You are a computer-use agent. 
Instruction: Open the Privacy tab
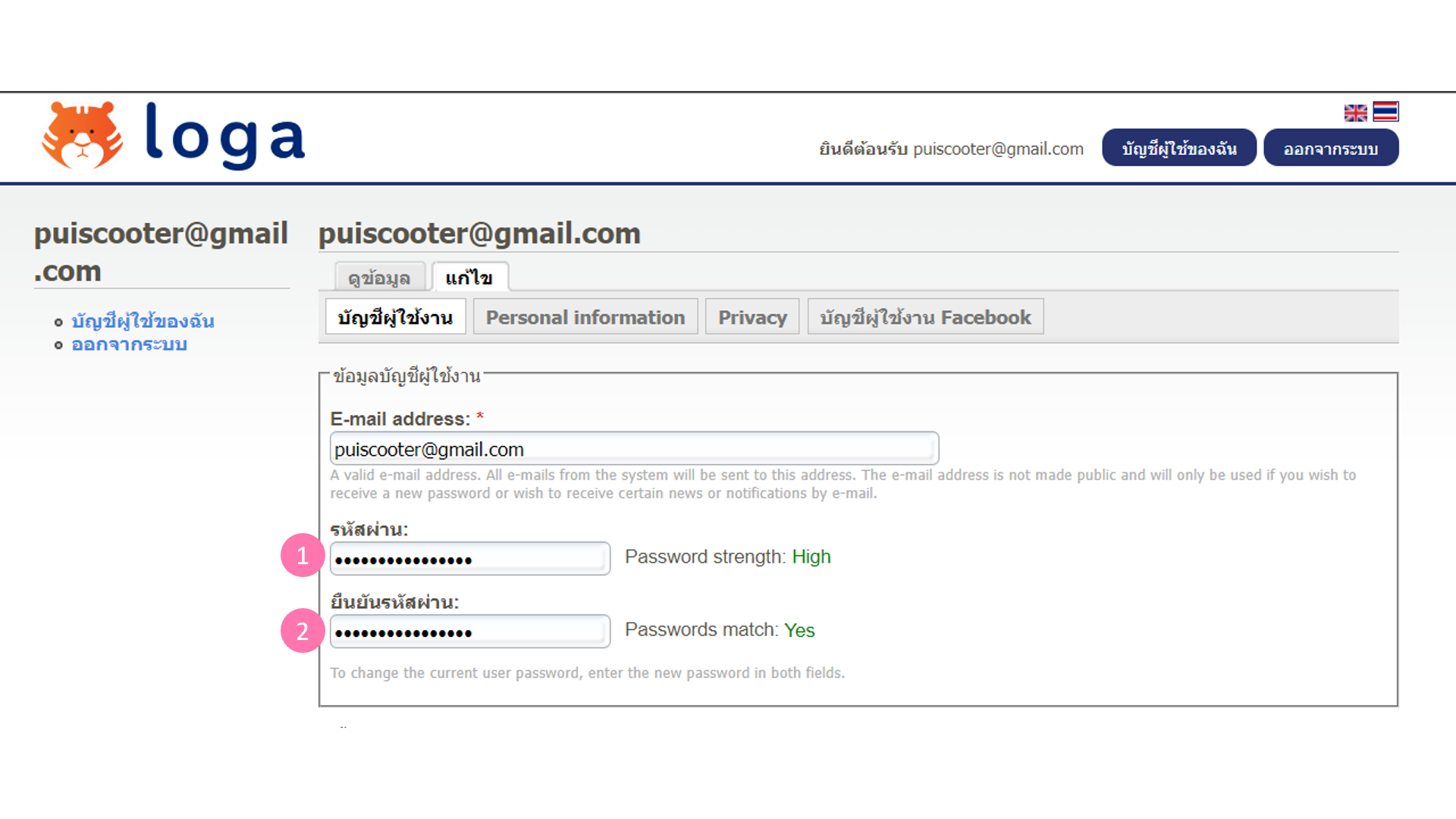pos(752,317)
